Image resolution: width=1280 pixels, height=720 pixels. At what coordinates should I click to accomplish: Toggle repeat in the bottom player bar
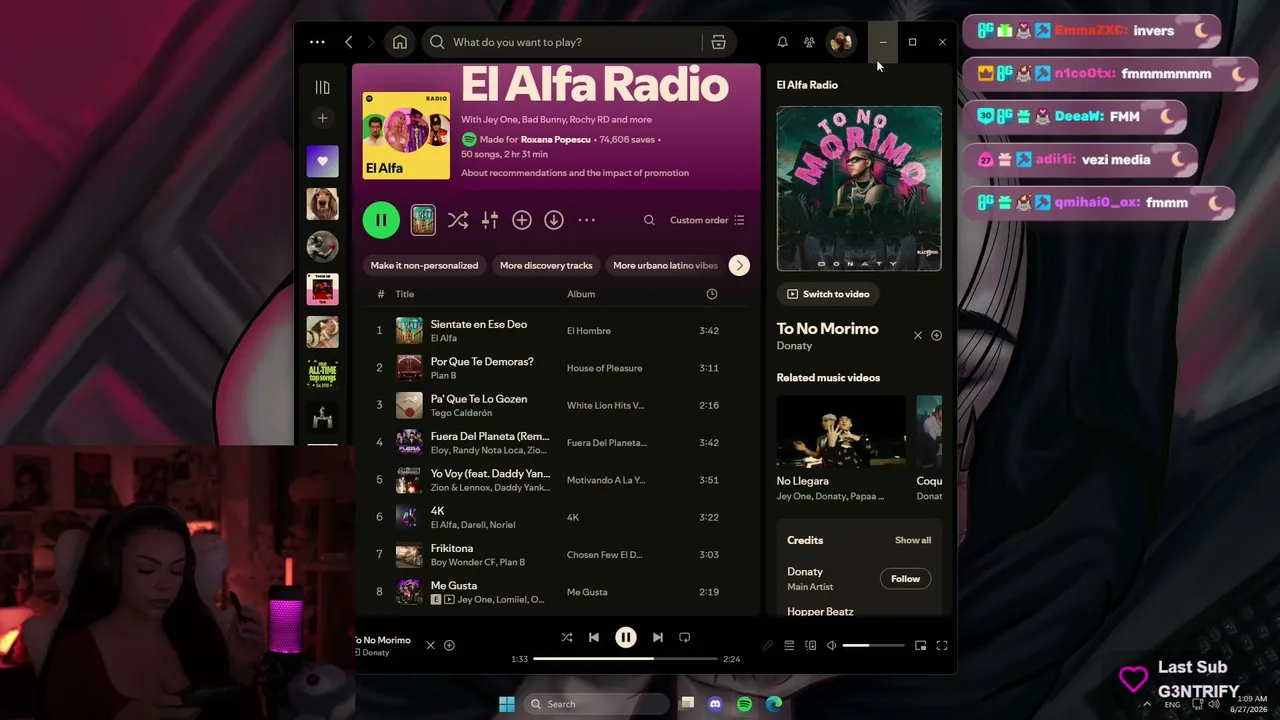(685, 637)
